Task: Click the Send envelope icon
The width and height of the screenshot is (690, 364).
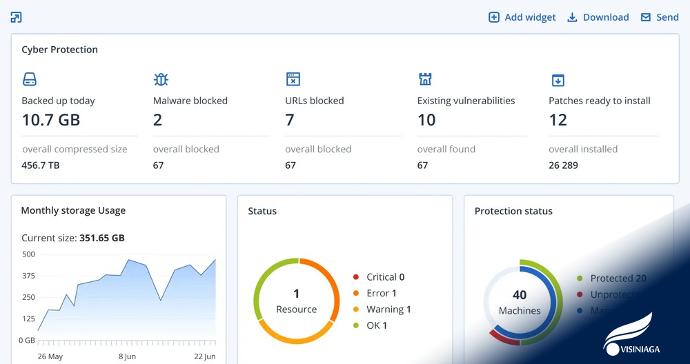Action: click(646, 17)
